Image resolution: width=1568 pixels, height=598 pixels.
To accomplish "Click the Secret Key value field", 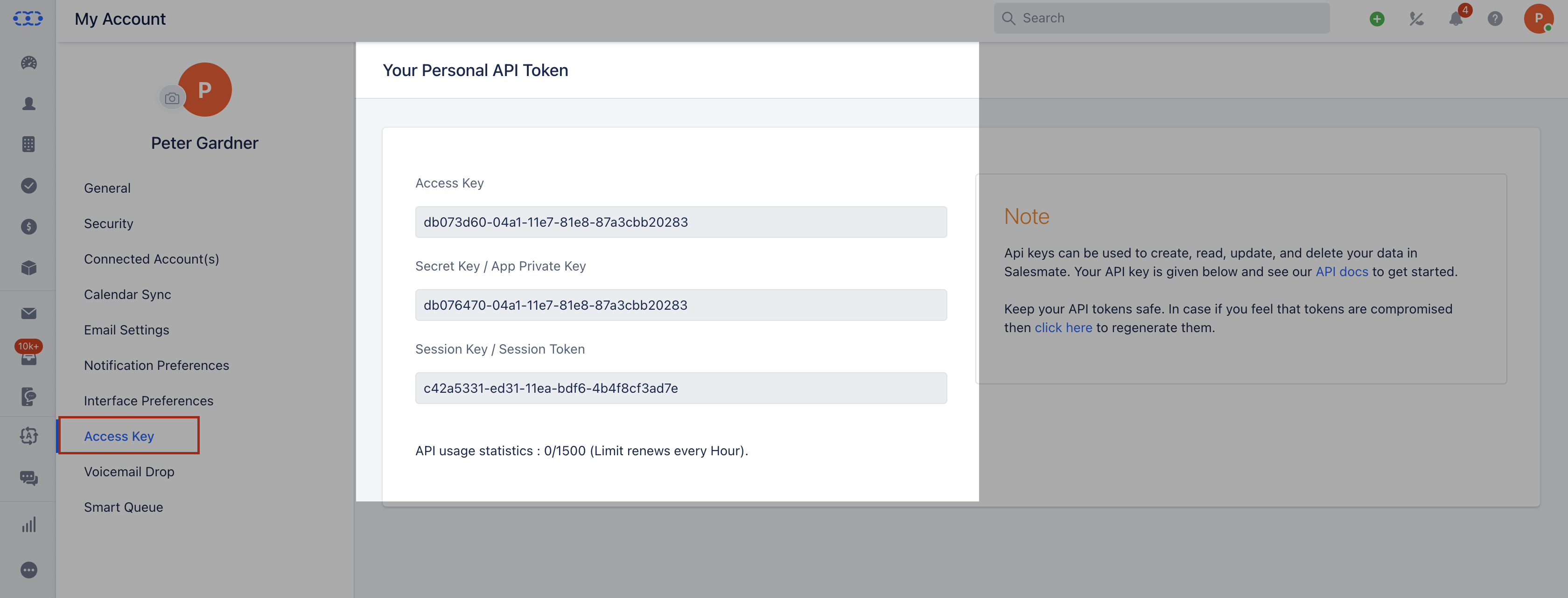I will [680, 305].
